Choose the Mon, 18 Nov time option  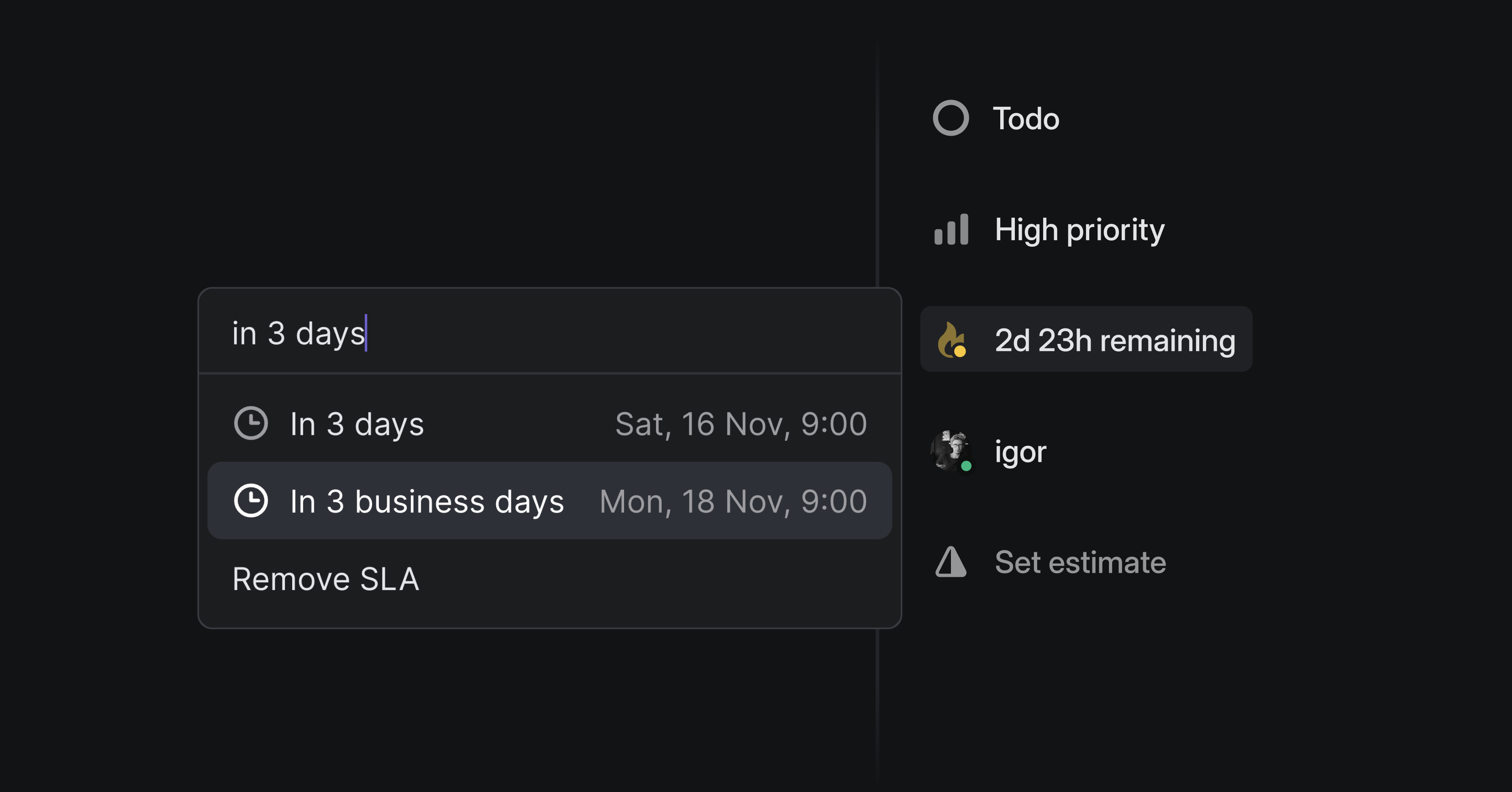(x=733, y=502)
